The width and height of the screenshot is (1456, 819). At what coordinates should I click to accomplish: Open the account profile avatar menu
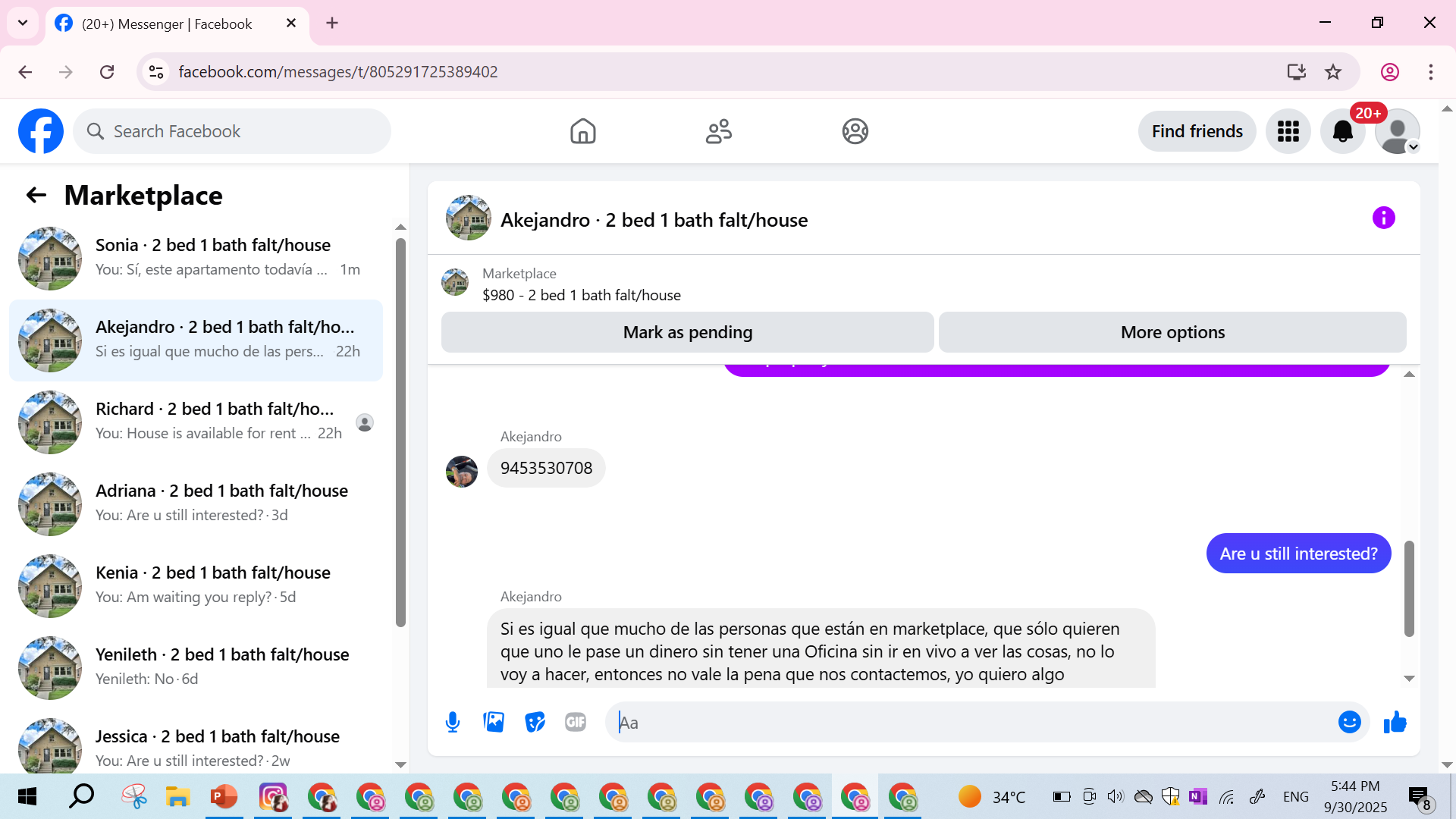pyautogui.click(x=1398, y=131)
